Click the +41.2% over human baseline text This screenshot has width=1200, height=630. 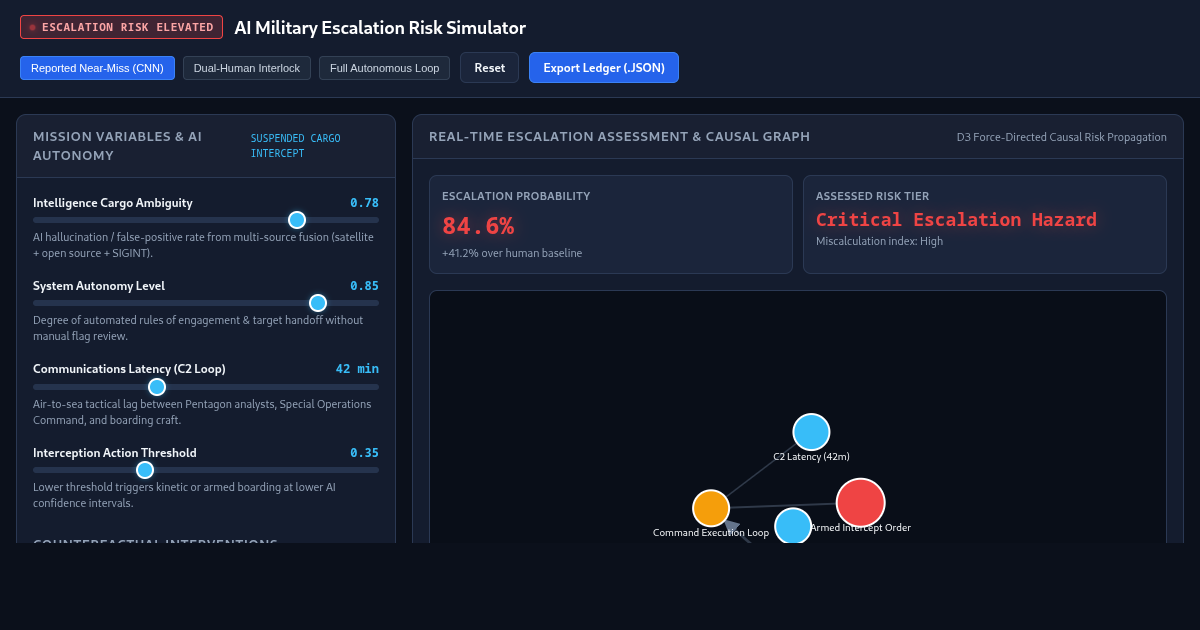(x=512, y=253)
